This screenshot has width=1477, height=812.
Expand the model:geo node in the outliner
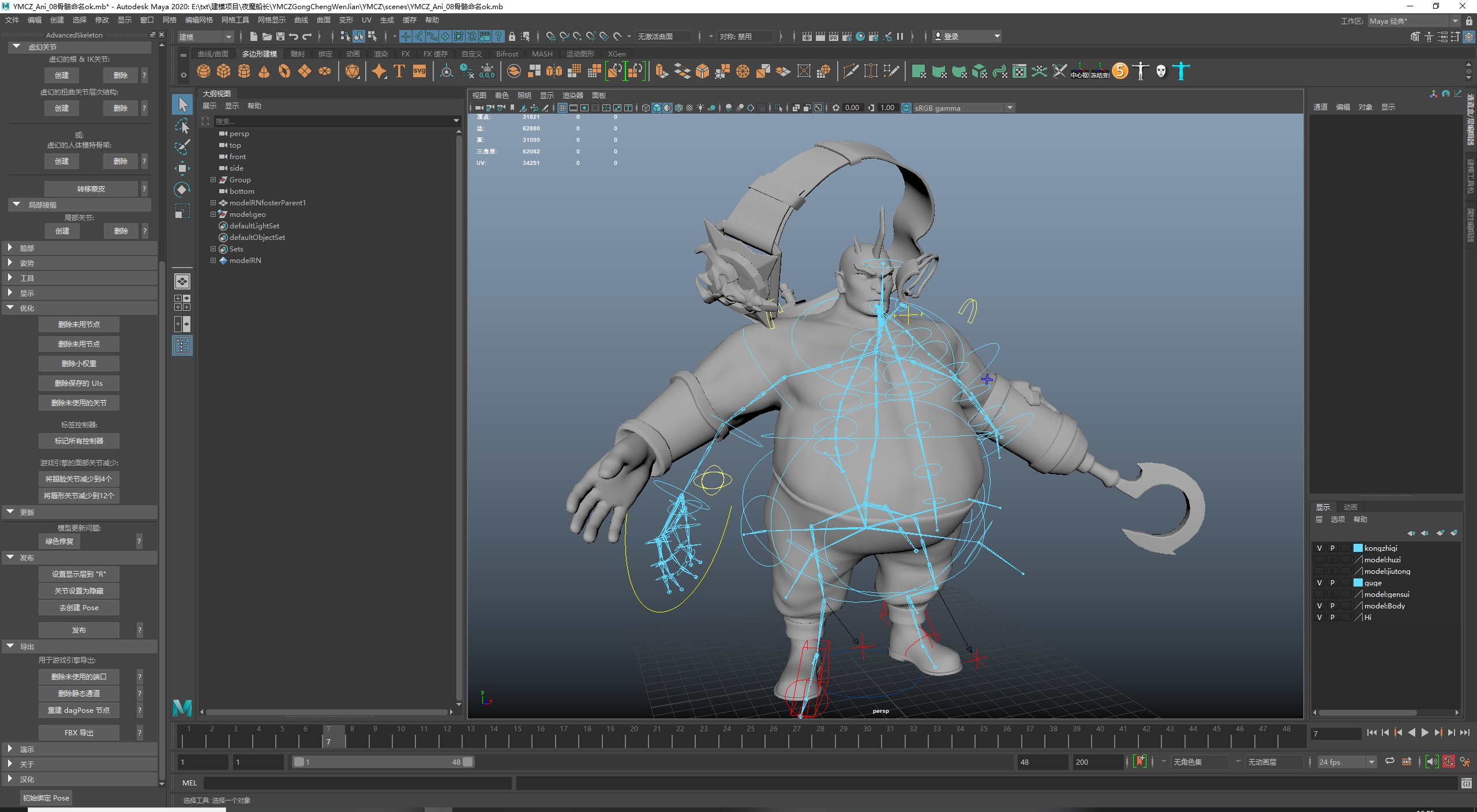[212, 214]
